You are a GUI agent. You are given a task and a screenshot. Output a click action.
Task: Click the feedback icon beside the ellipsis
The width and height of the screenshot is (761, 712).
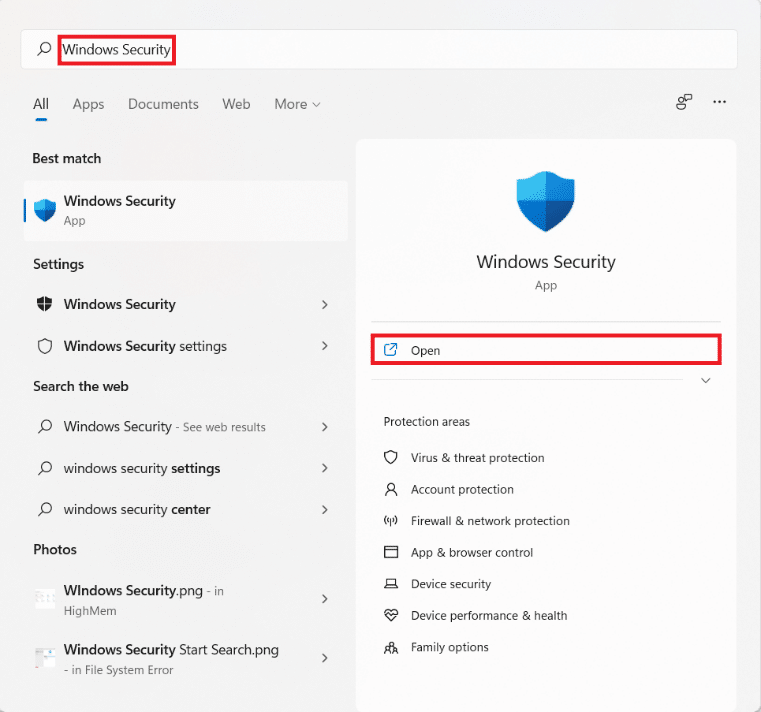click(684, 102)
